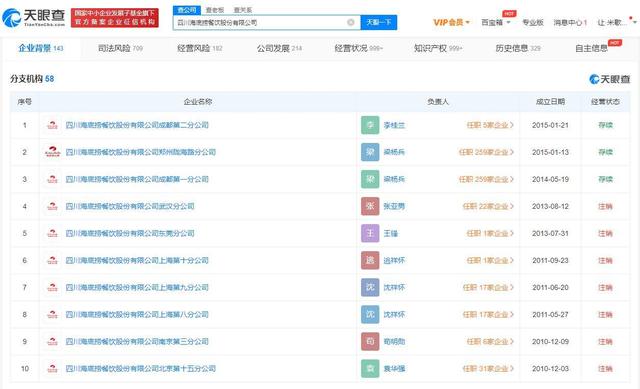The image size is (640, 389).
Task: Open the 专业版 link
Action: coord(533,22)
